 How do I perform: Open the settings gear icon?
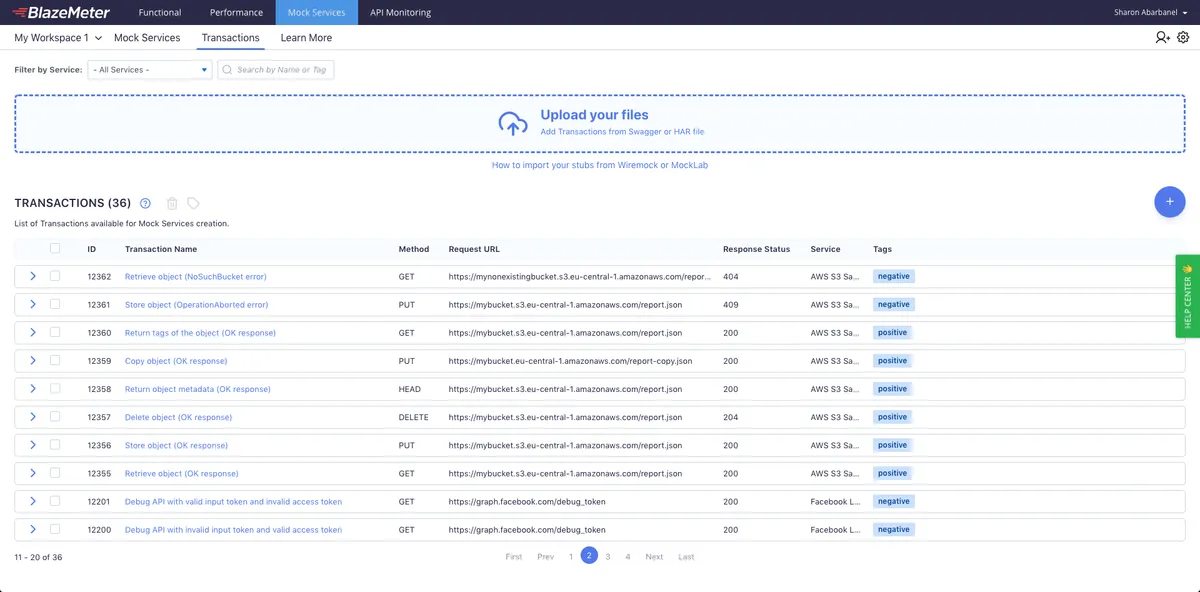click(1183, 37)
